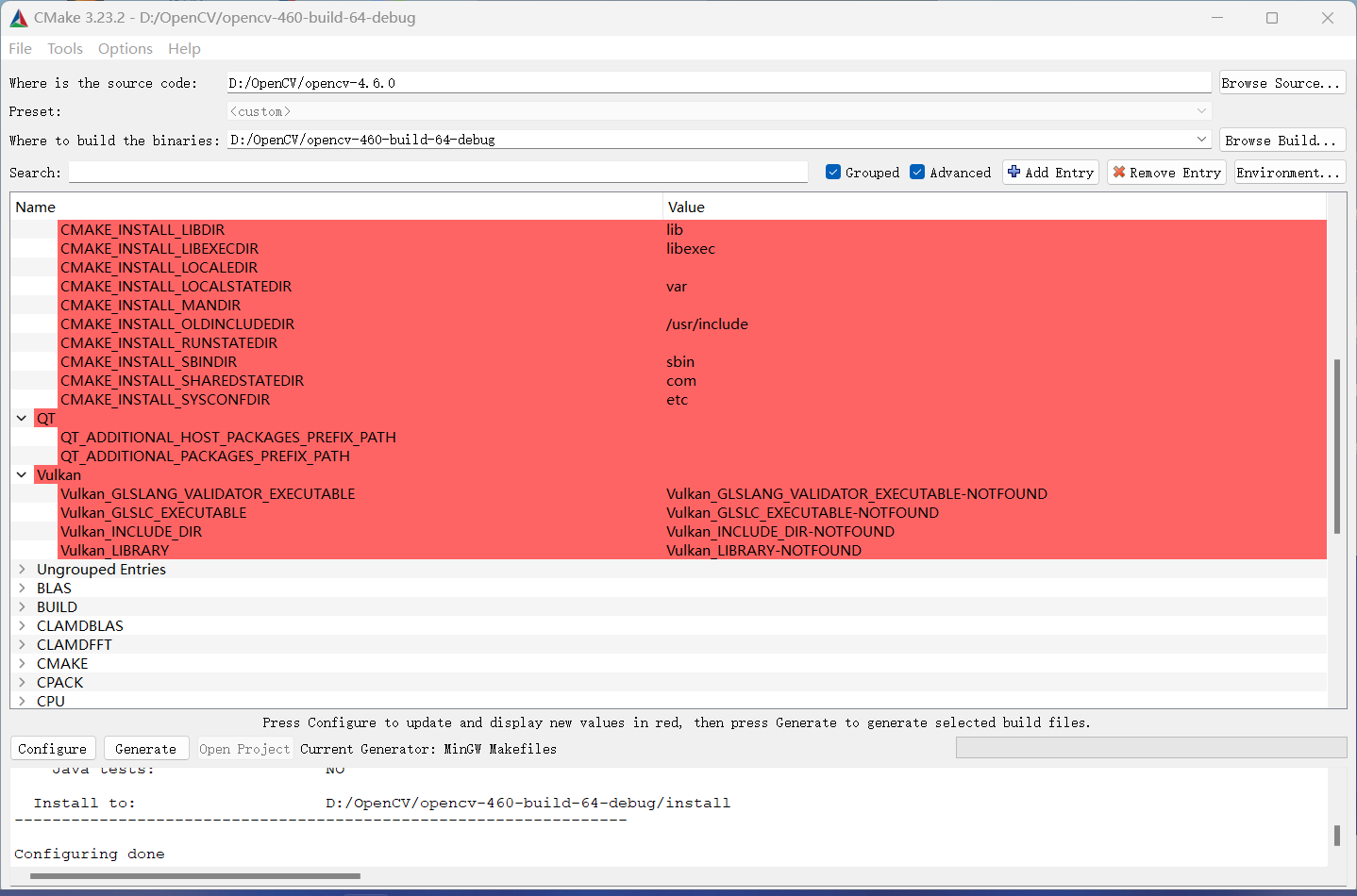
Task: Collapse the Vulkan variable group
Action: coord(21,474)
